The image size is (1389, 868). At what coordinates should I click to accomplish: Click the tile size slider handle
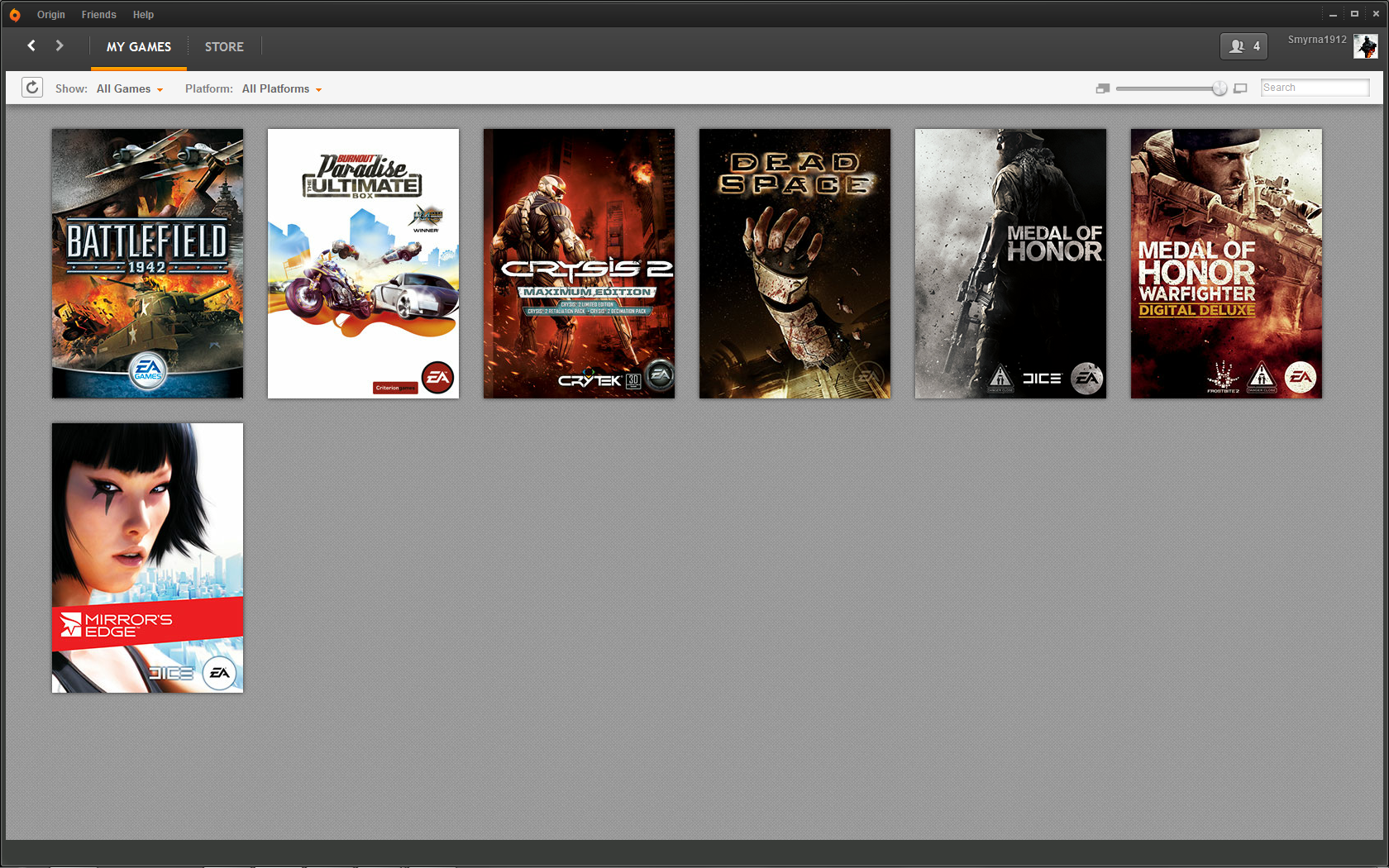pos(1220,88)
